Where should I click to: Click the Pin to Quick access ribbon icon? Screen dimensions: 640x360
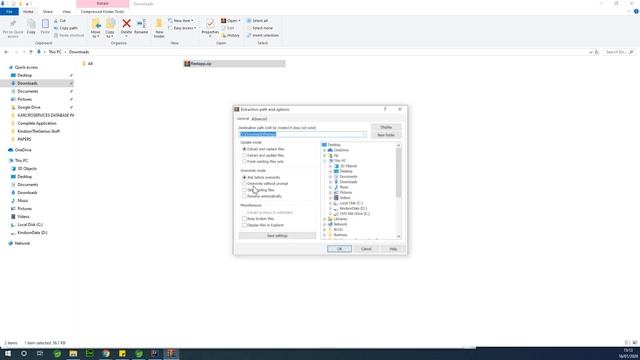point(13,25)
